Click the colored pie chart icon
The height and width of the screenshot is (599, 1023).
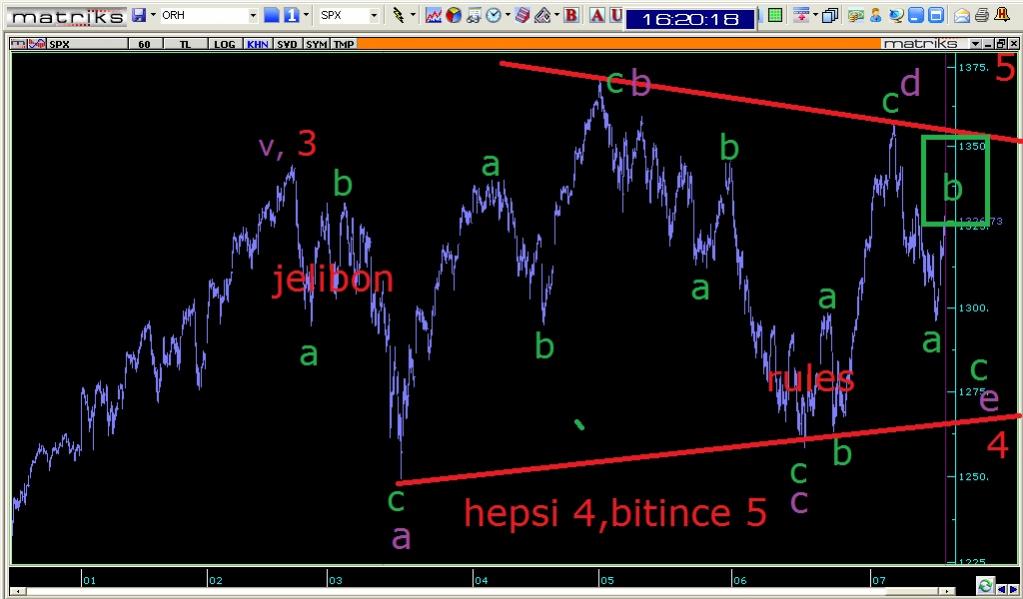[x=453, y=15]
